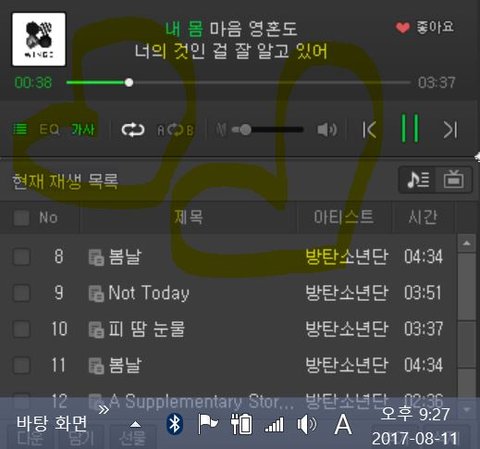
Task: Toggle the playlist view list icon
Action: pos(20,129)
